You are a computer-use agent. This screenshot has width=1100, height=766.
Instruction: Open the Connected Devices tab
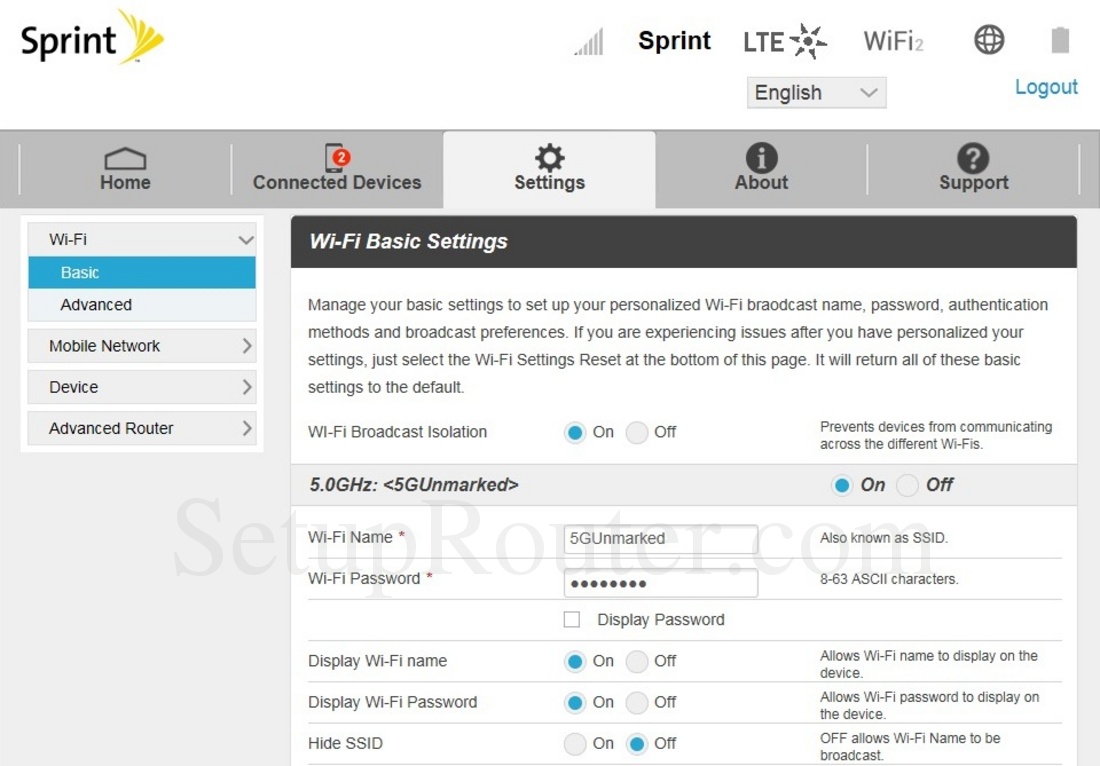[x=337, y=169]
